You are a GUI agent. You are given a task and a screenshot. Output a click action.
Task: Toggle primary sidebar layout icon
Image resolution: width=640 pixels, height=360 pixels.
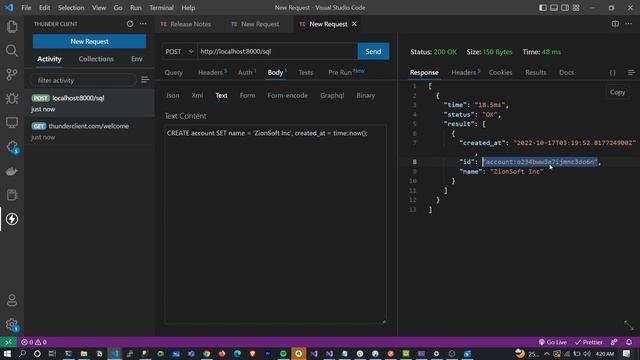coord(543,8)
